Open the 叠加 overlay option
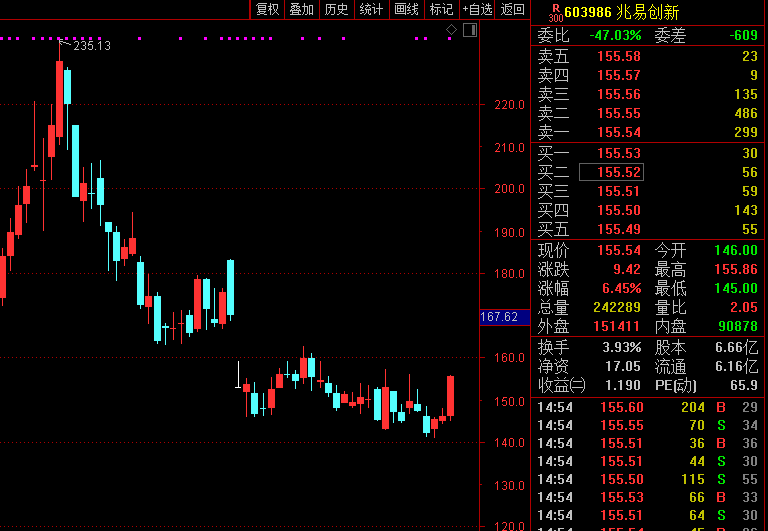Screen dimensions: 768x531 [x=301, y=10]
